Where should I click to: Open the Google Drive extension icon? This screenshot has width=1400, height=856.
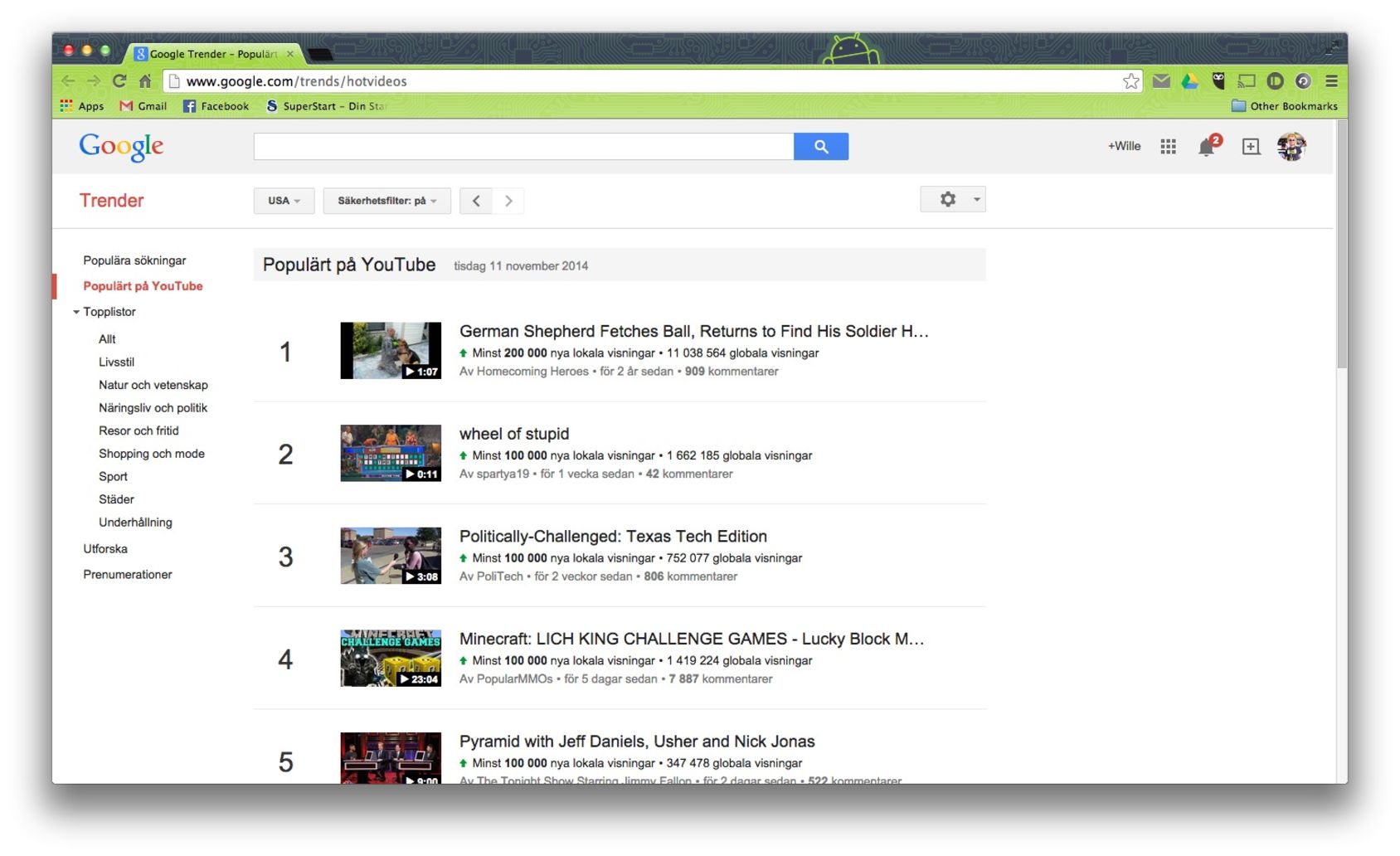tap(1189, 81)
